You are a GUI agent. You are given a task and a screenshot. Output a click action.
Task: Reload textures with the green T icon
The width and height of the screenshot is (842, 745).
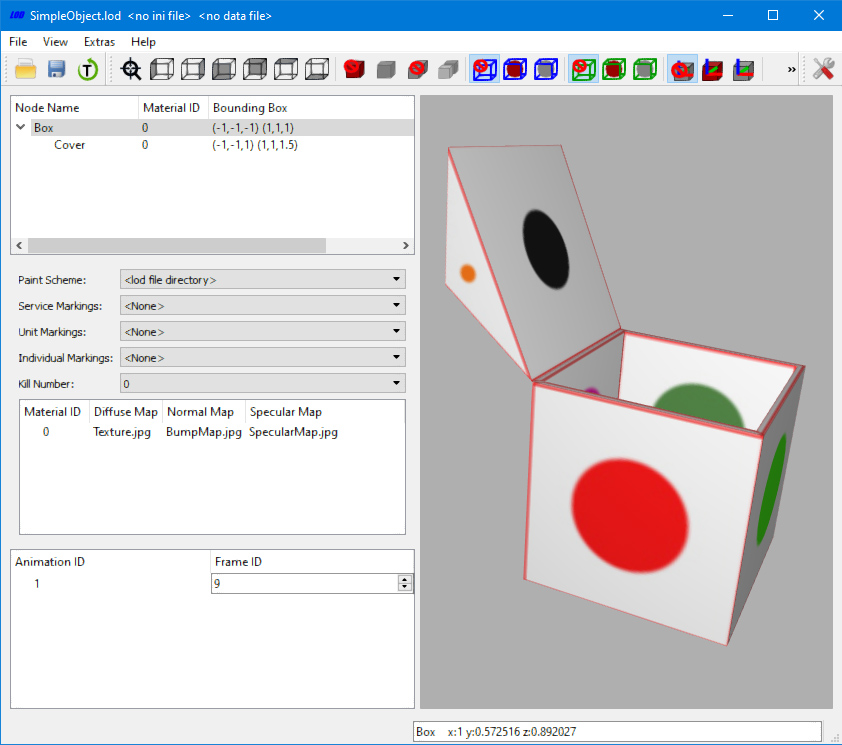pyautogui.click(x=88, y=69)
